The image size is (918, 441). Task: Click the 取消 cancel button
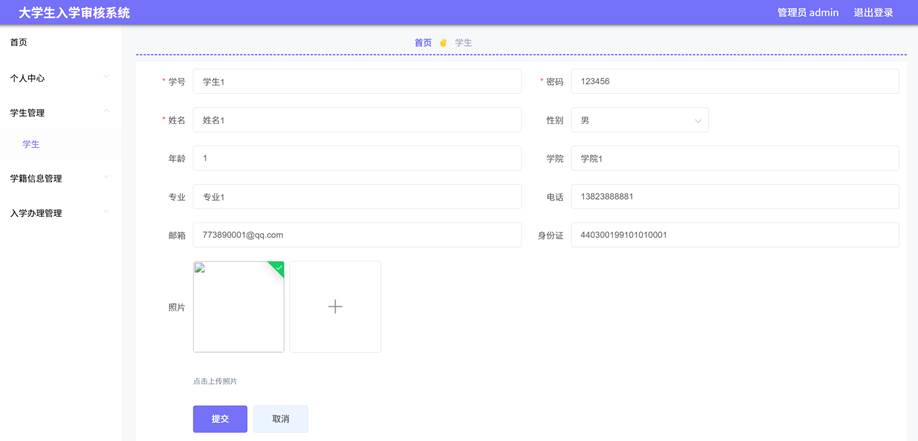280,419
